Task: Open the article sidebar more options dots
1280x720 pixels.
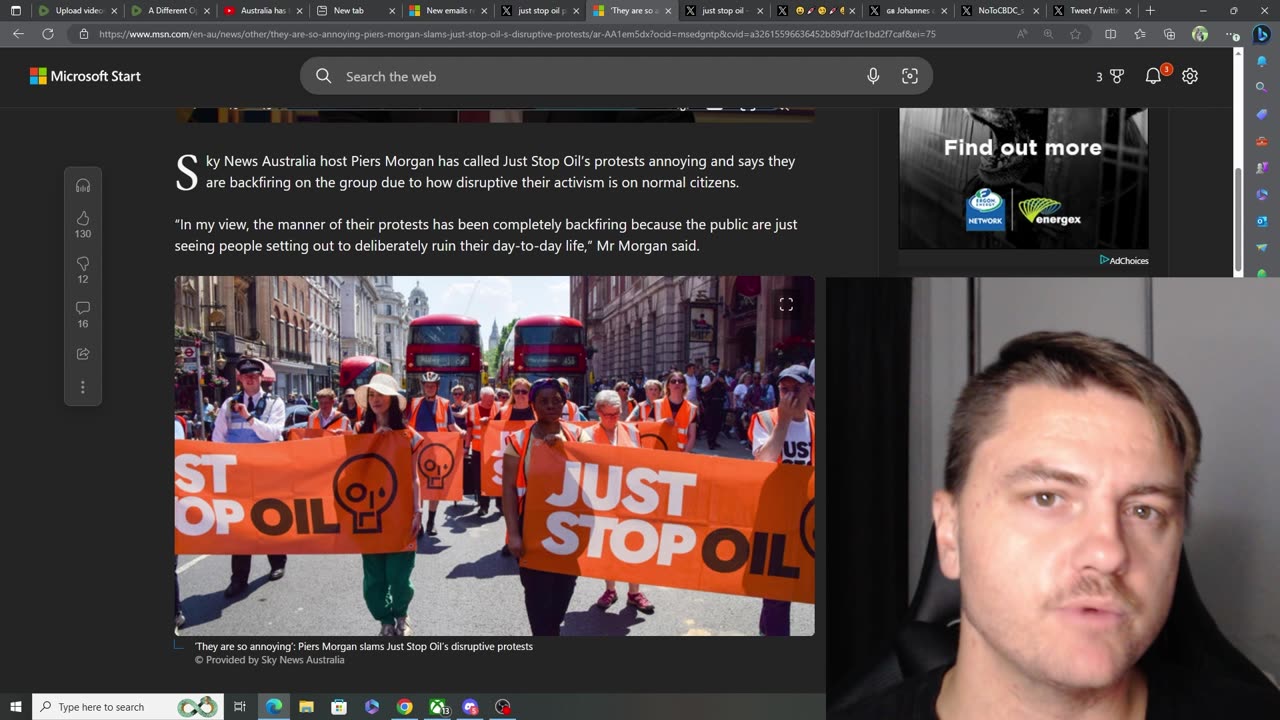Action: click(x=83, y=387)
